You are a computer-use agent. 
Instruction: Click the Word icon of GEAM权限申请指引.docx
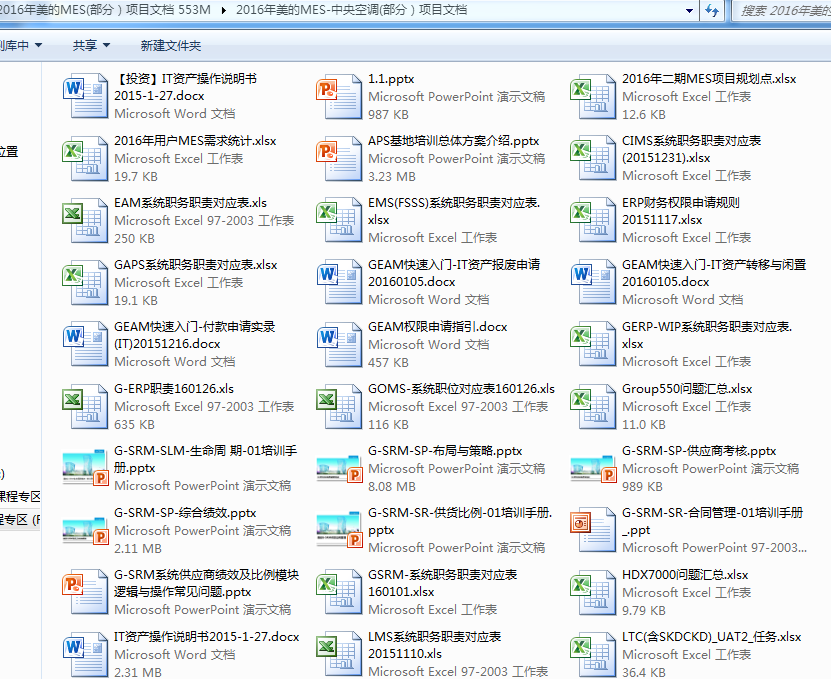(339, 345)
